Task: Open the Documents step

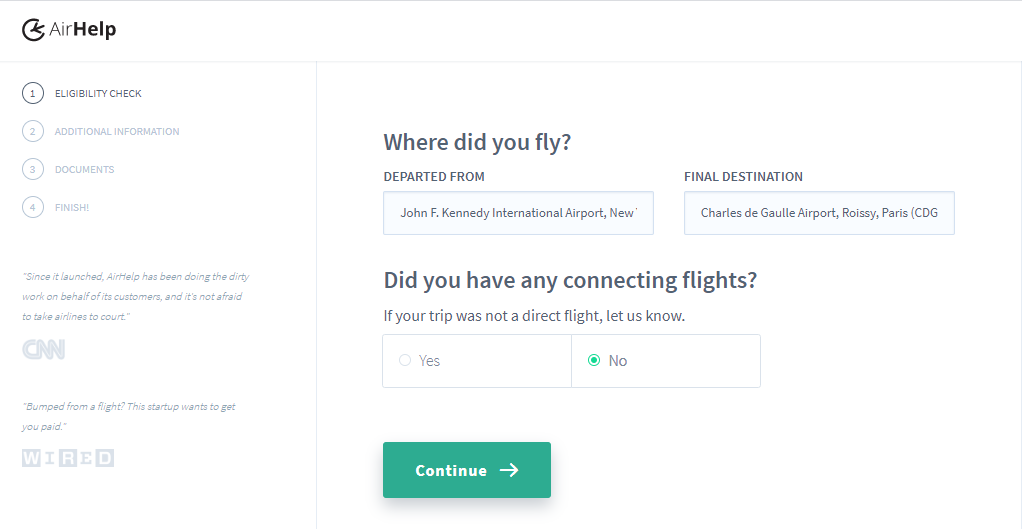Action: coord(84,169)
